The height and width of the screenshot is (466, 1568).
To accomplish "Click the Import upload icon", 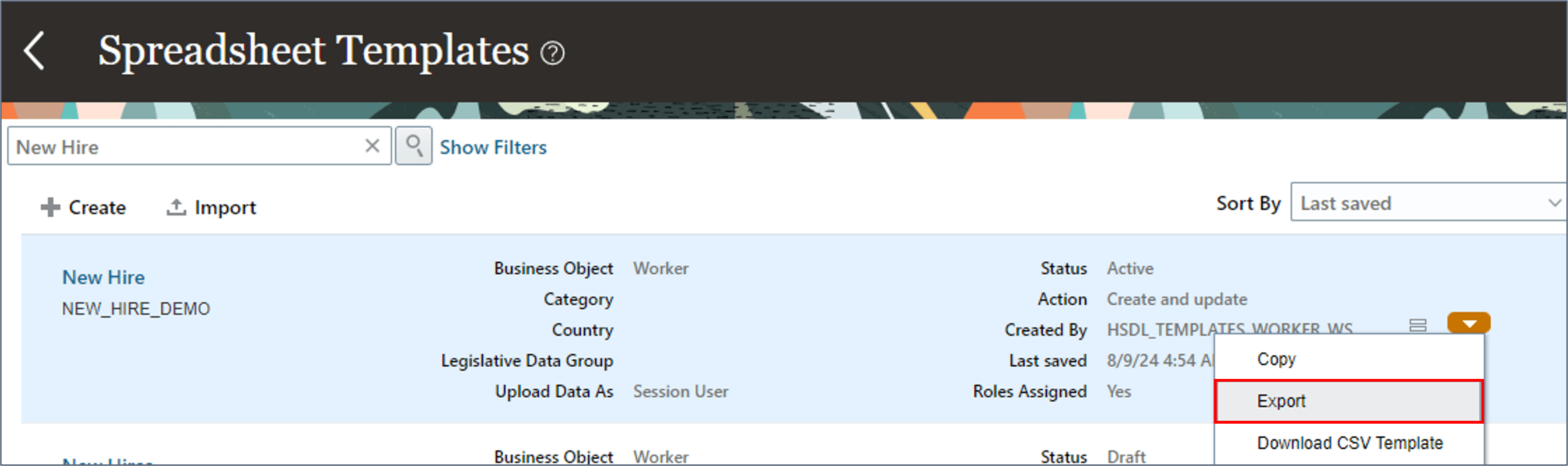I will [176, 208].
